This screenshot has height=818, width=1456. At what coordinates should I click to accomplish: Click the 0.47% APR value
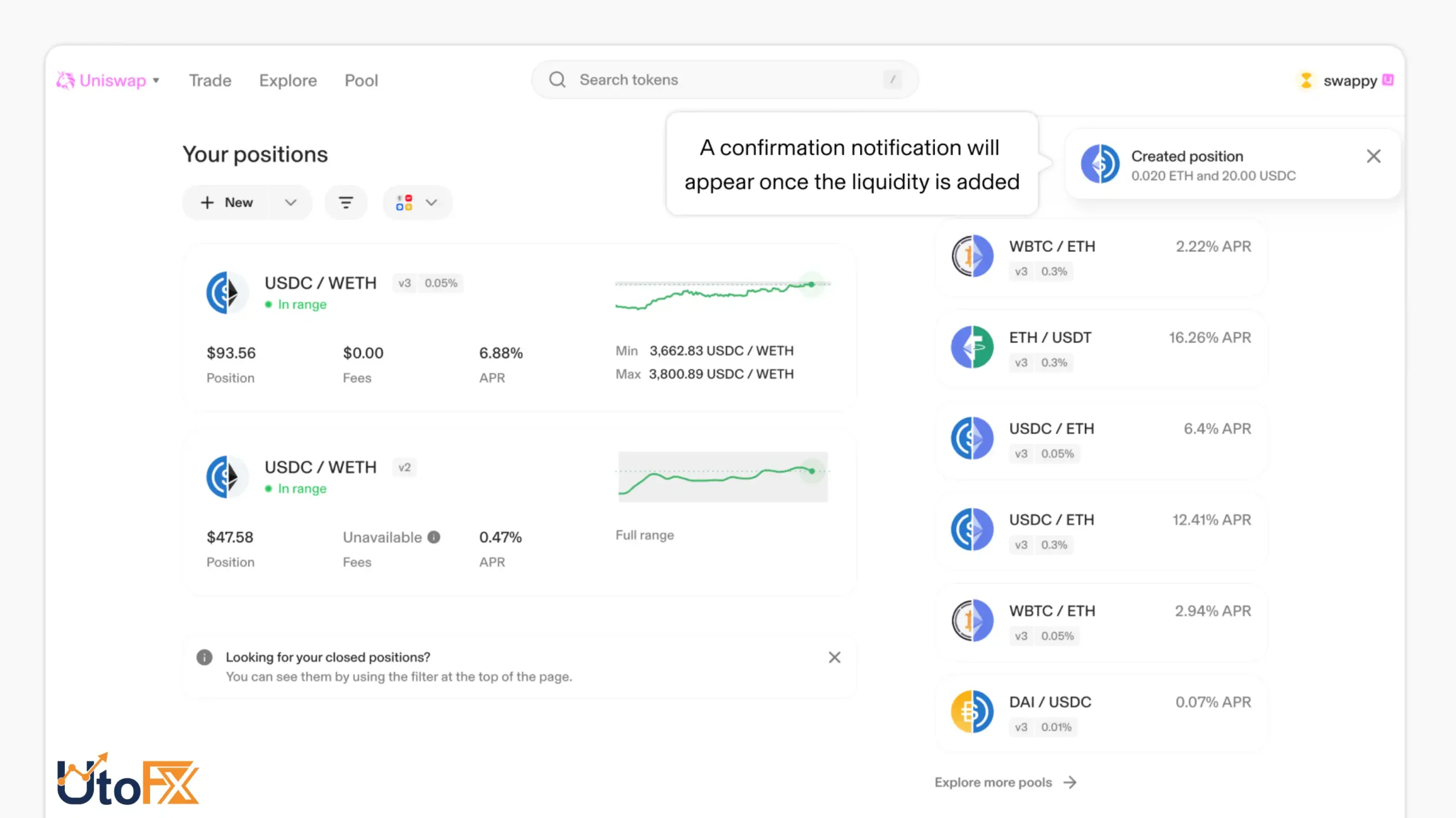[x=500, y=537]
